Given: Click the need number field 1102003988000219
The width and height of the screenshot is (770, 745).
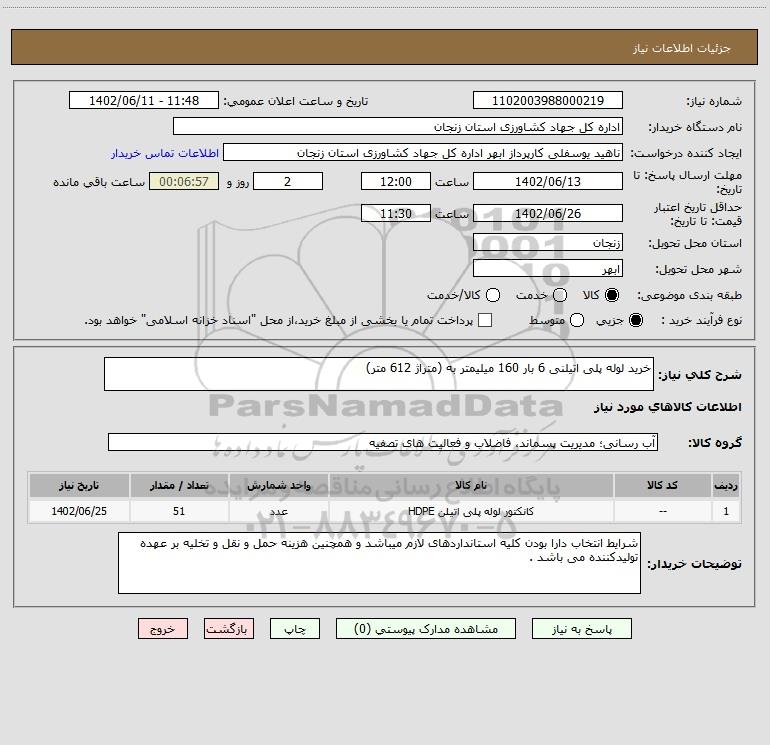Looking at the screenshot, I should coord(548,101).
